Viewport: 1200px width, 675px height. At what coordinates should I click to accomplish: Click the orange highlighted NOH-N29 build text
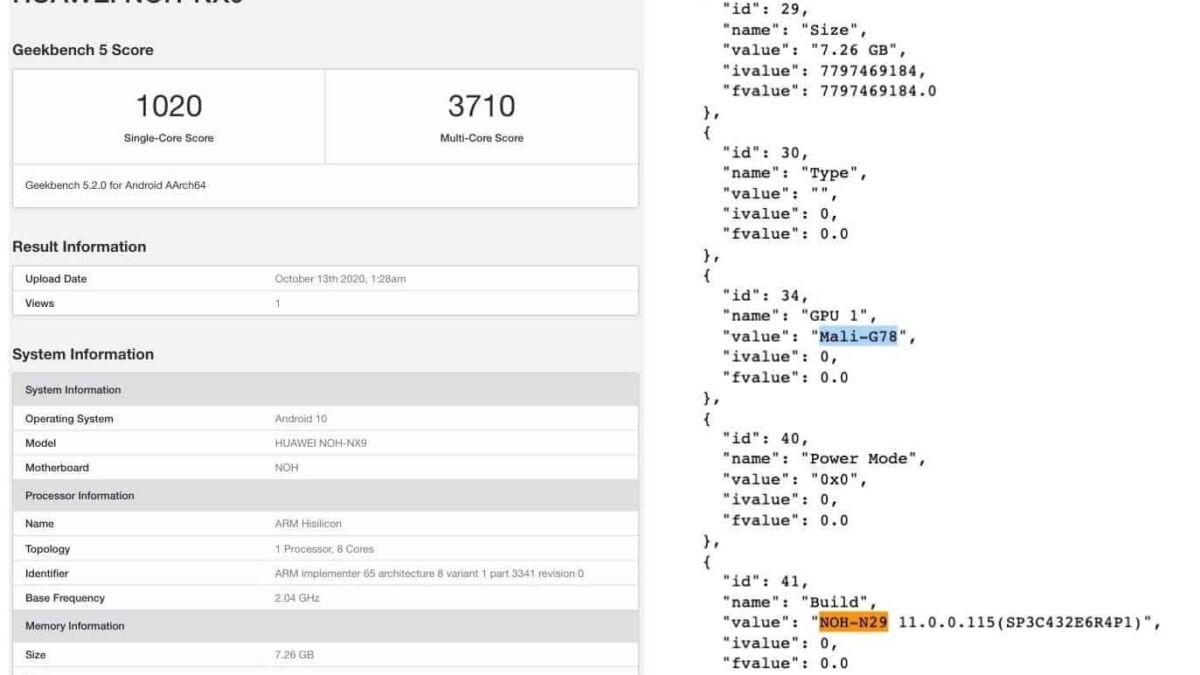(854, 623)
